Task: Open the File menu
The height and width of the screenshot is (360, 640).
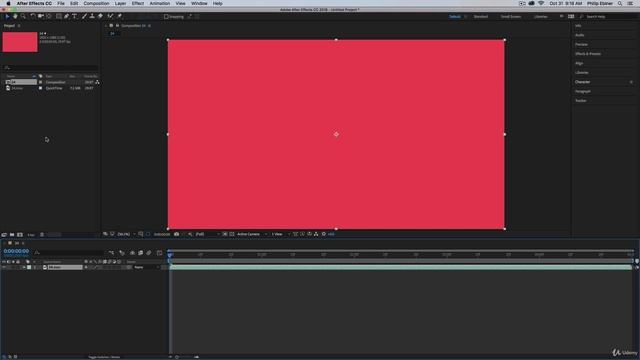Action: [x=61, y=3]
